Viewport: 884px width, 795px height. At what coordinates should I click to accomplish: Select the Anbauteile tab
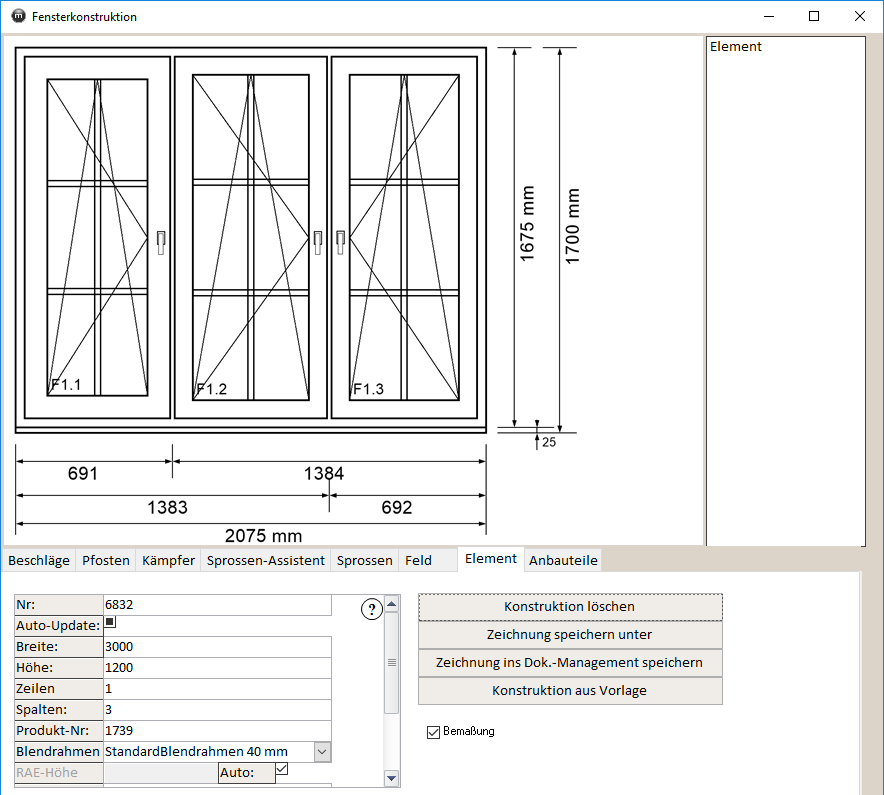tap(563, 560)
